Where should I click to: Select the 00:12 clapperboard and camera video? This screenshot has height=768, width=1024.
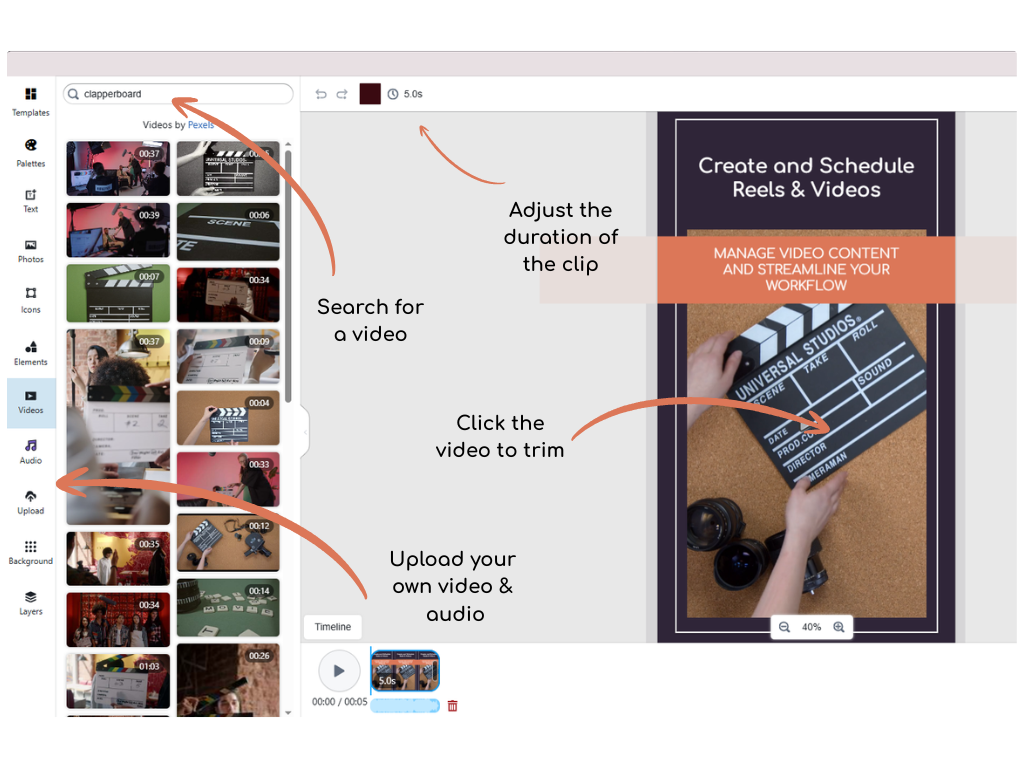tap(228, 543)
